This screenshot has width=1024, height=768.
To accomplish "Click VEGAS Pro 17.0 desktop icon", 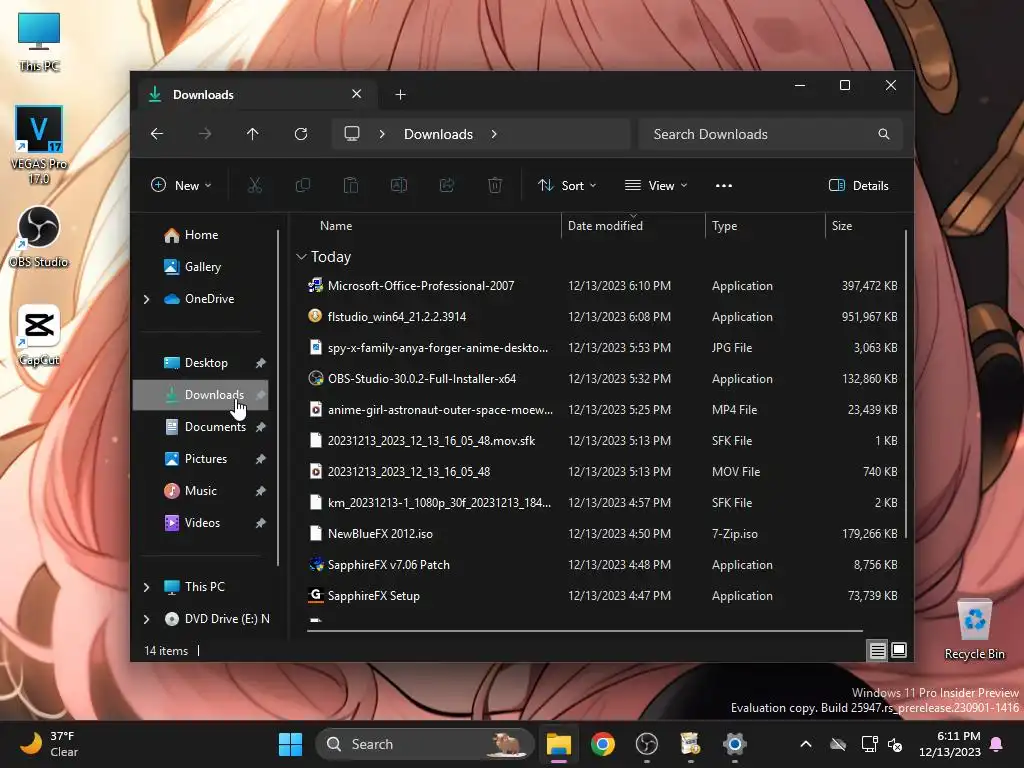I will click(39, 144).
